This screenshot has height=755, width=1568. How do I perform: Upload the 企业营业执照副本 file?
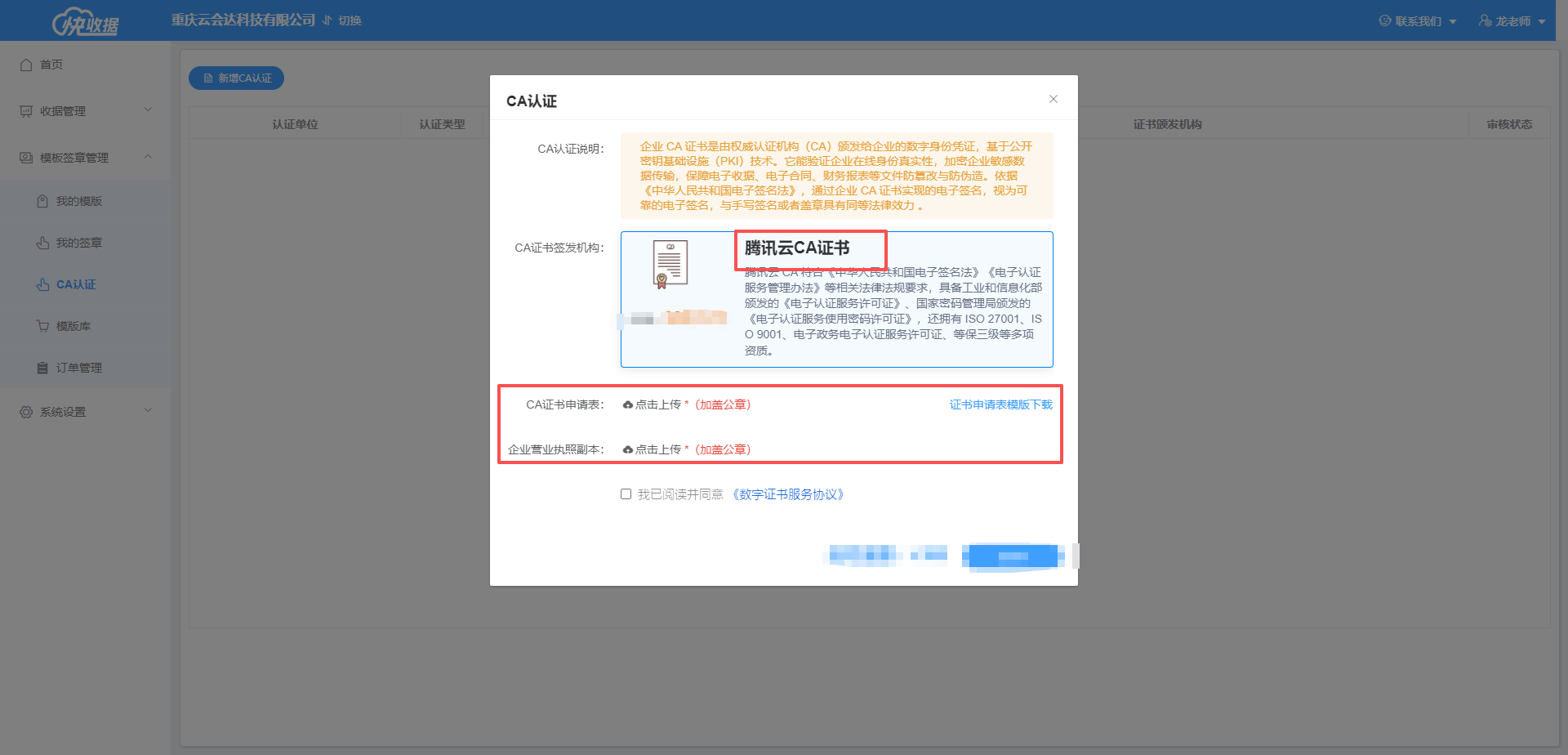(x=652, y=449)
